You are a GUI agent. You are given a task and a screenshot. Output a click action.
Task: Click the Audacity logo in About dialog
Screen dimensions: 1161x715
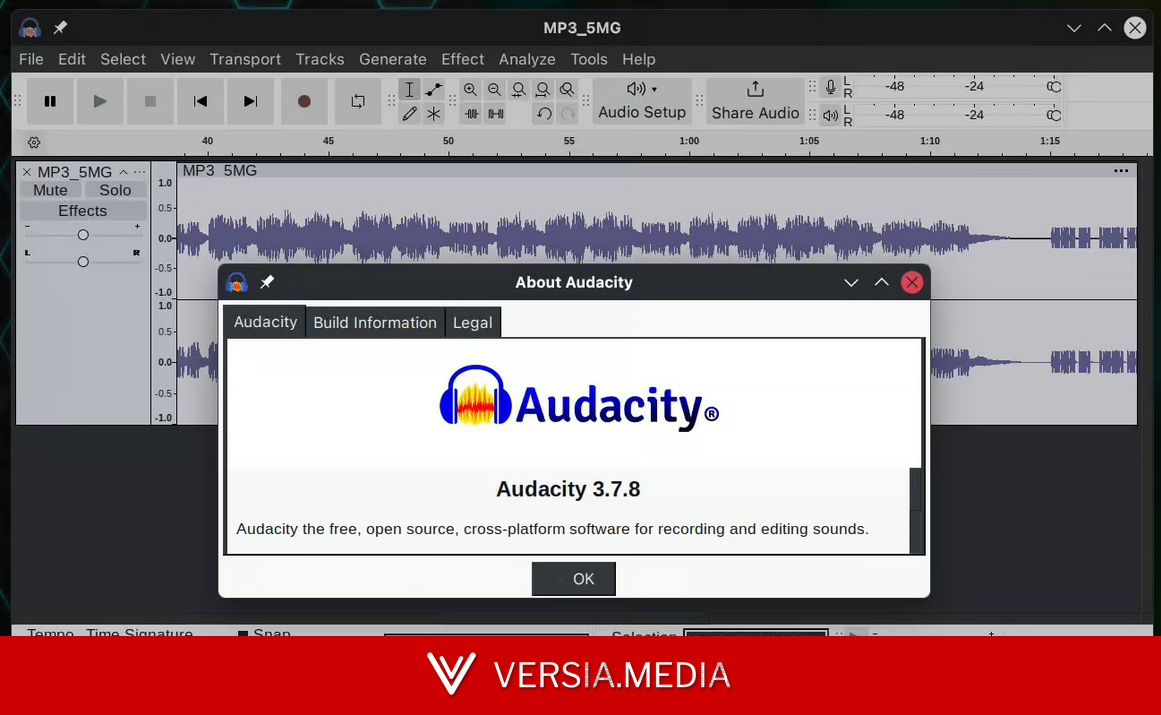(579, 400)
